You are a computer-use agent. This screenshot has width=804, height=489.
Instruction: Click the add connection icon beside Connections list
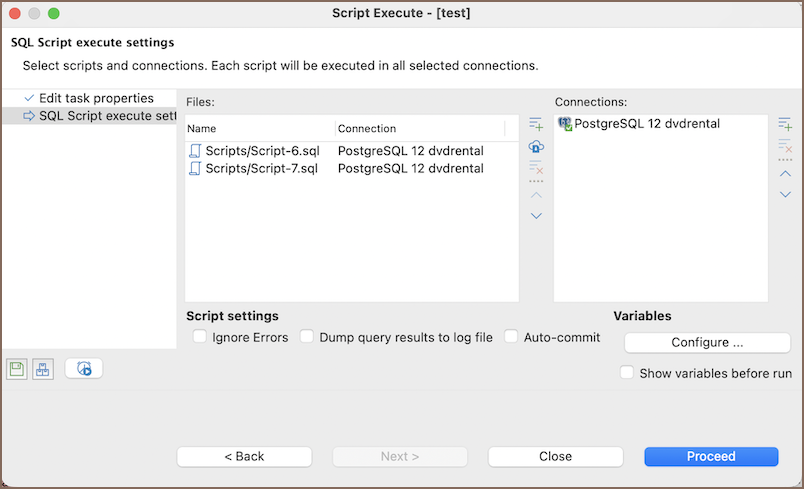785,124
